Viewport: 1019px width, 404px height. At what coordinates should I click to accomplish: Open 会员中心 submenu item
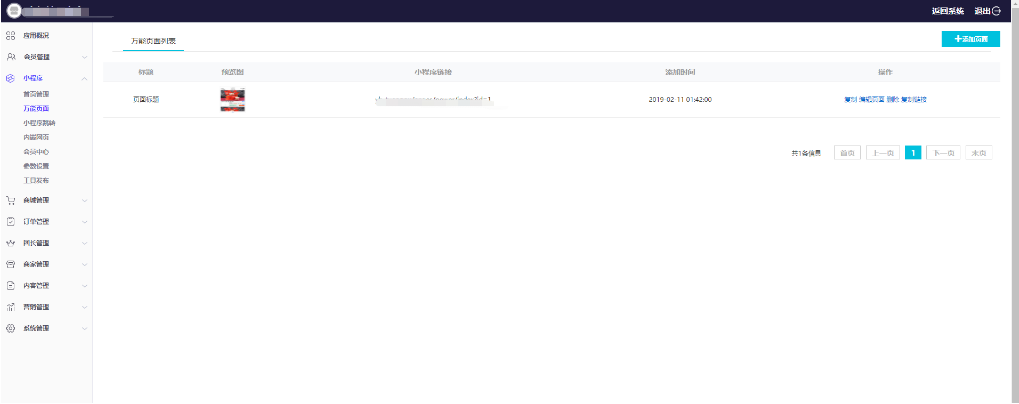[36, 151]
